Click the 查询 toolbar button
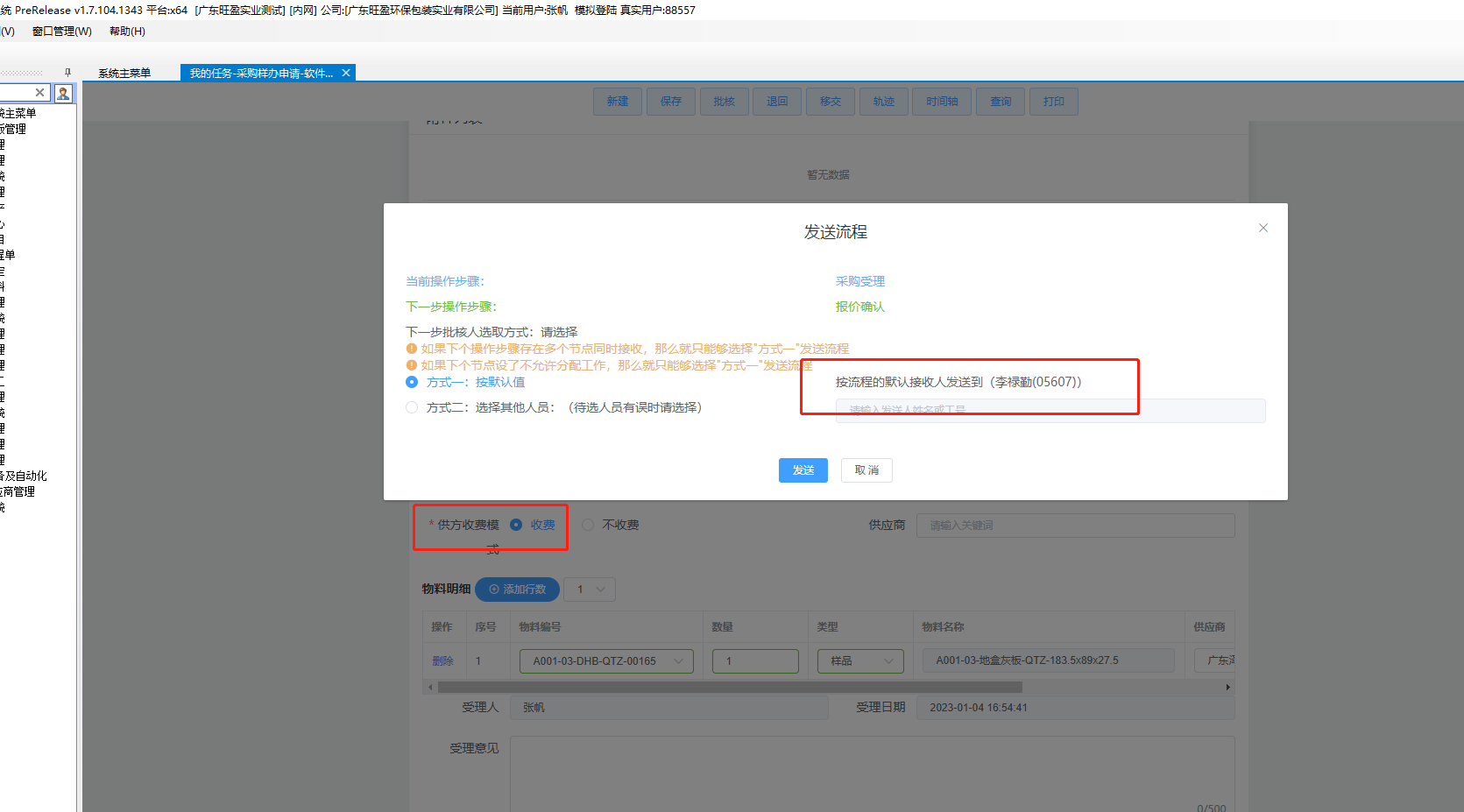1464x812 pixels. (x=1001, y=102)
